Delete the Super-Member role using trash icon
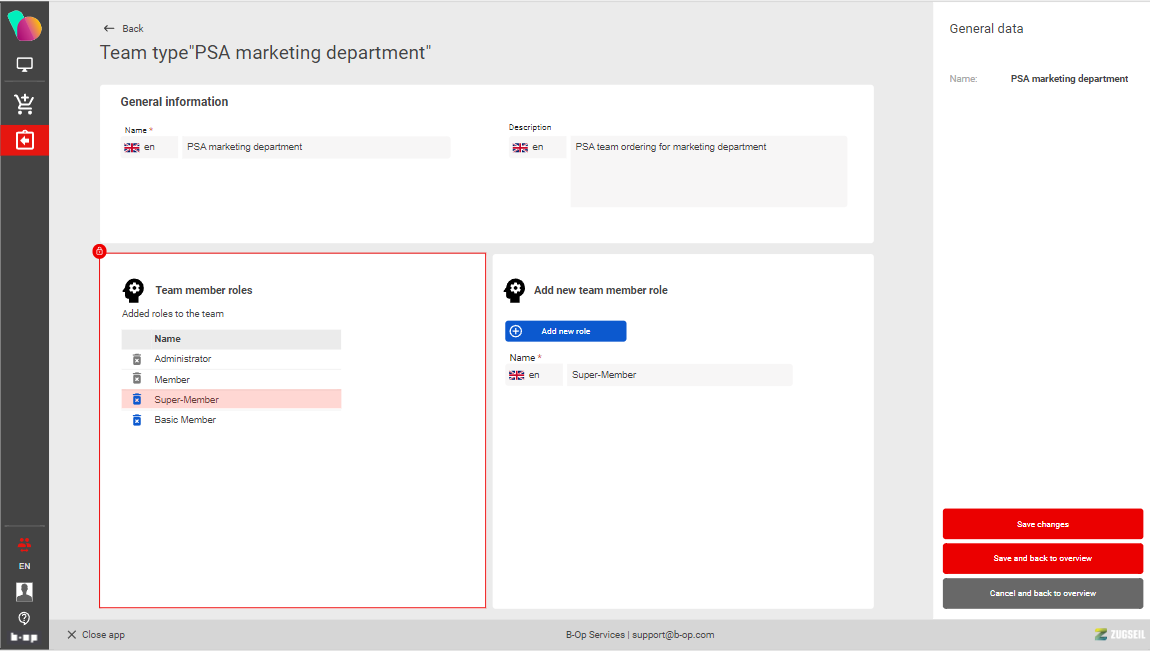The height and width of the screenshot is (651, 1150). (x=137, y=400)
